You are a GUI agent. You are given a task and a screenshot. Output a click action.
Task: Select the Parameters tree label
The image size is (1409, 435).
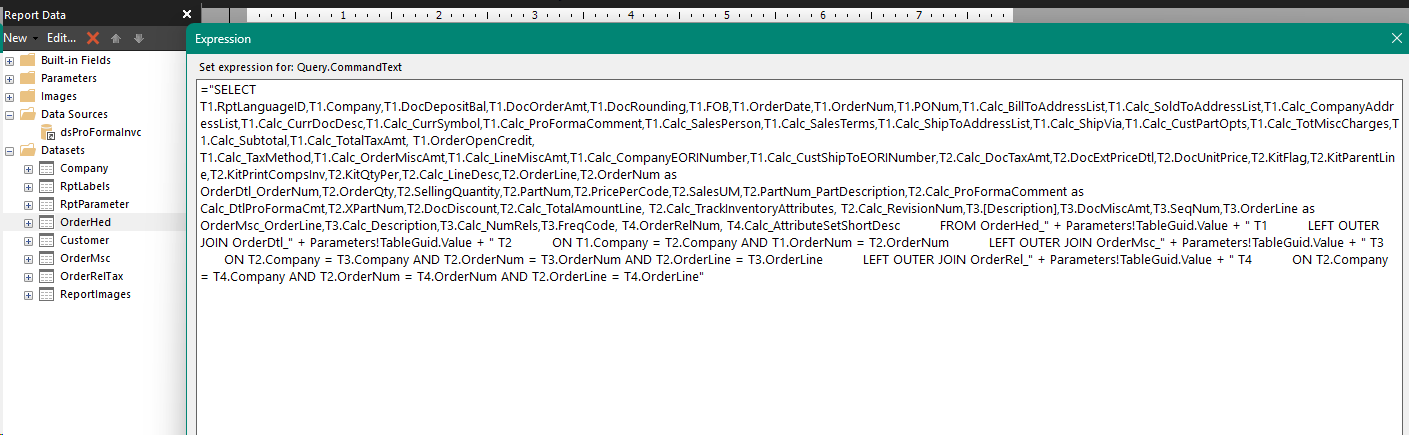coord(69,78)
